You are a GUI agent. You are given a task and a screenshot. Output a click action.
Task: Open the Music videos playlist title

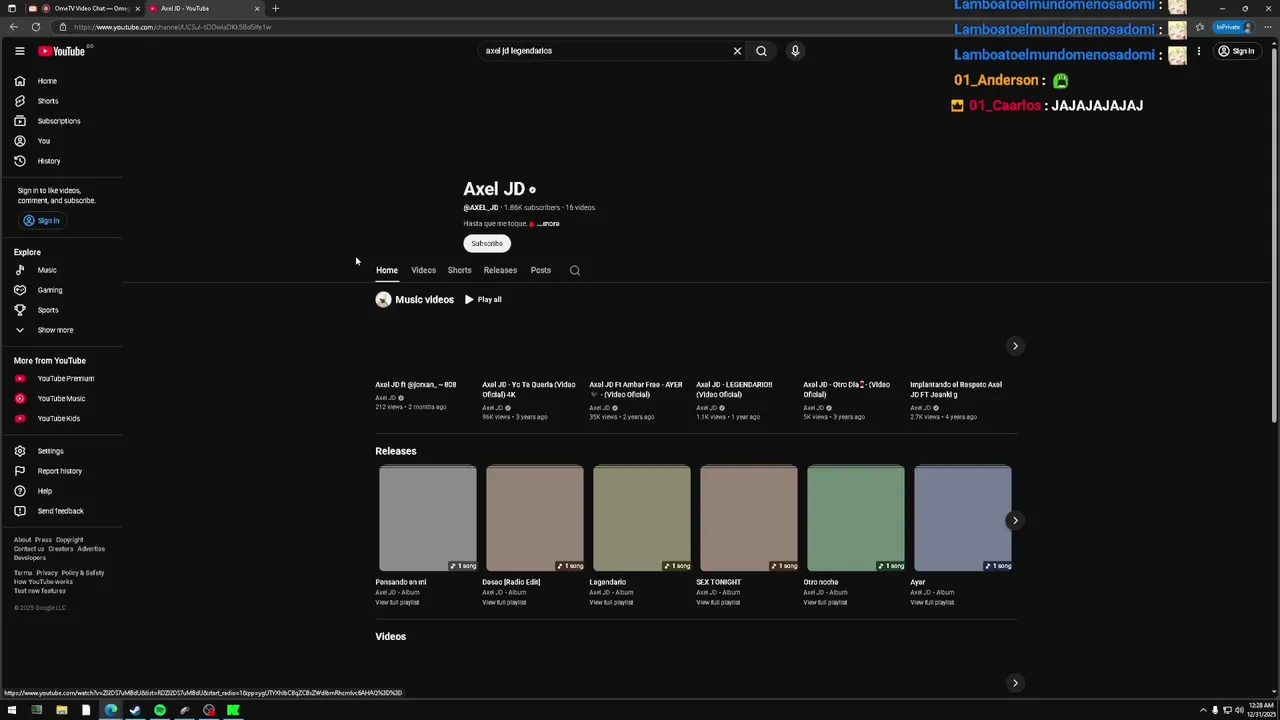pos(424,300)
